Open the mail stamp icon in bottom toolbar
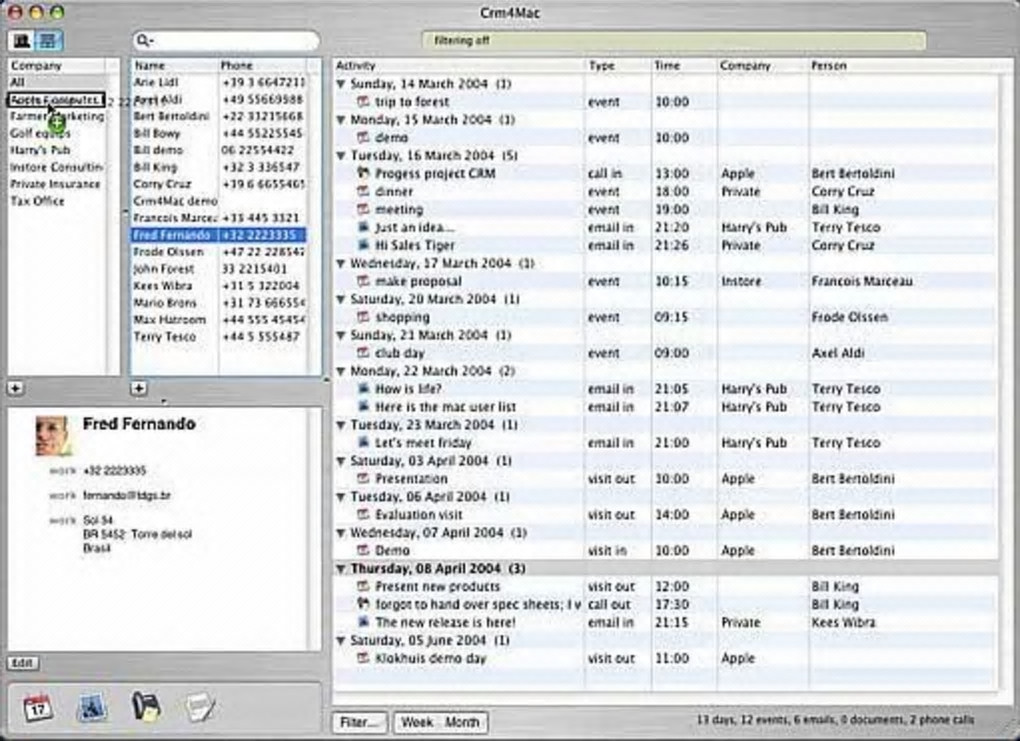Screen dimensions: 1020x741 coord(92,708)
